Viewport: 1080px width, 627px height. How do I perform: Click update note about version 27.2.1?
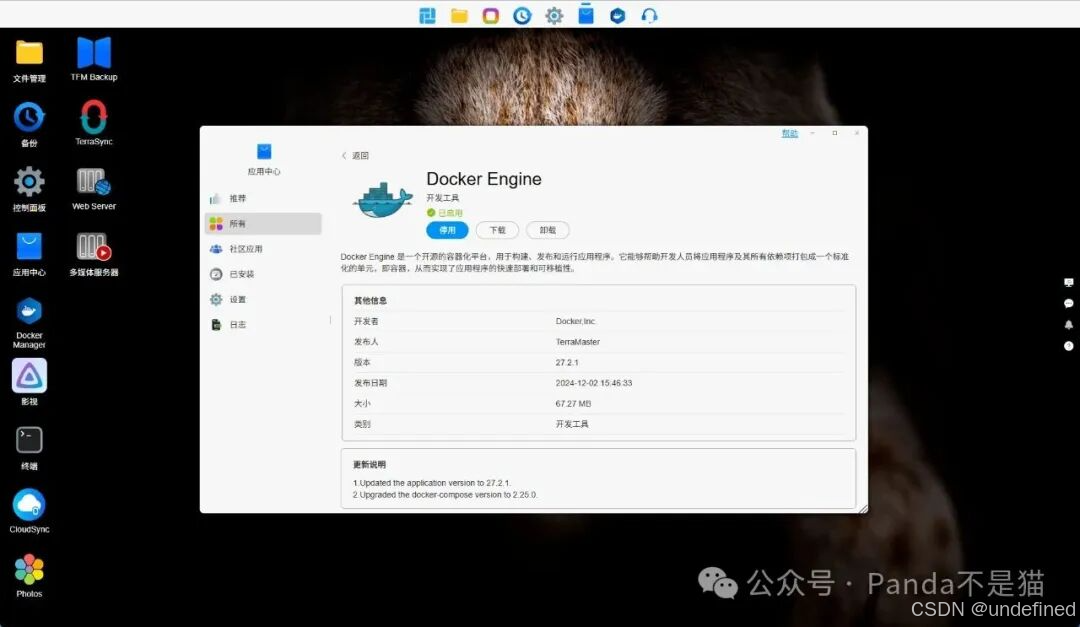coord(432,483)
